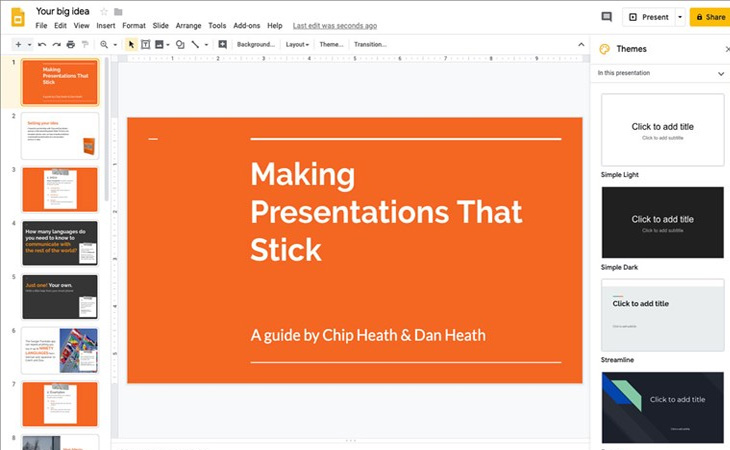Click the Transition button
The height and width of the screenshot is (450, 730).
[x=370, y=45]
